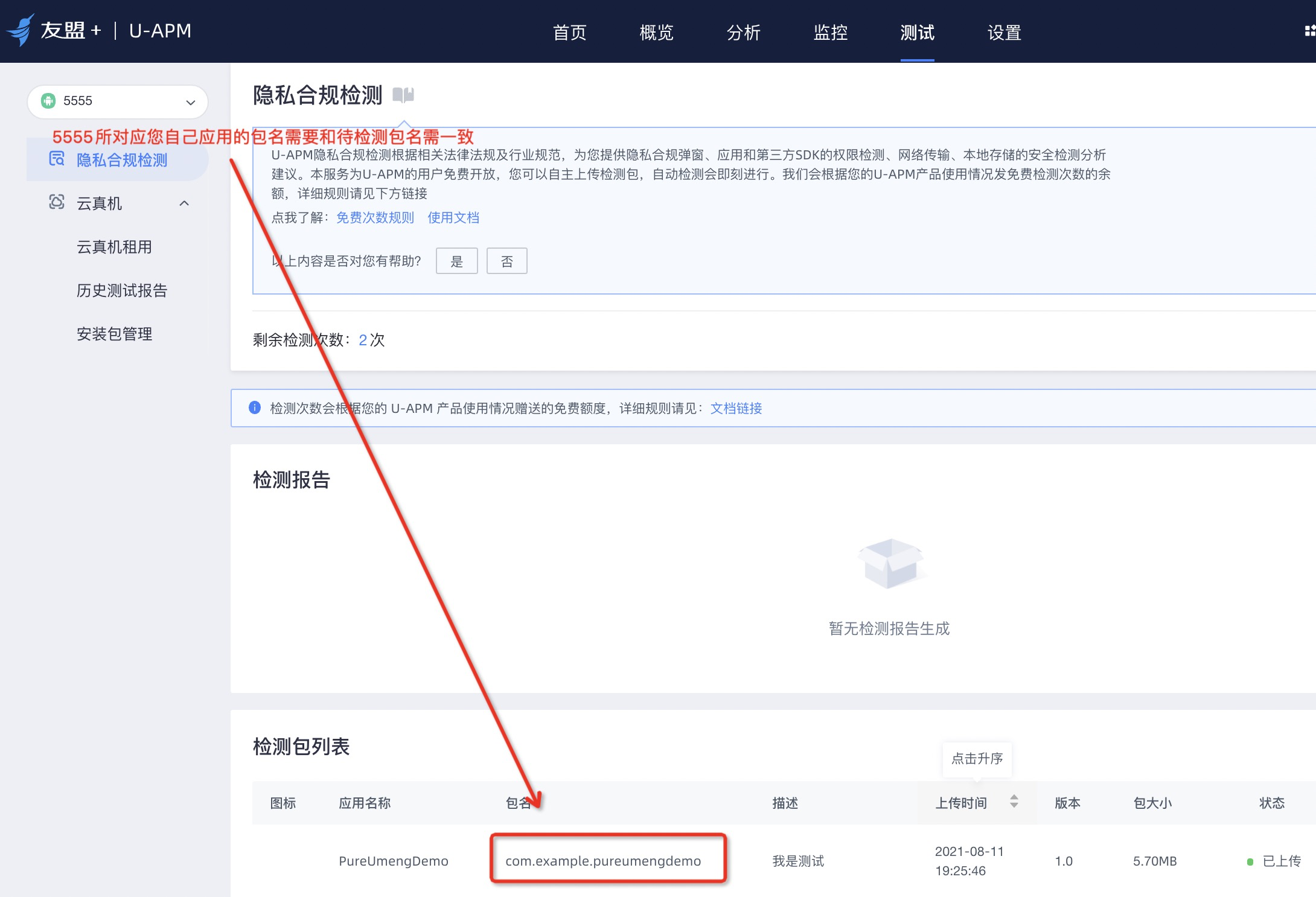Click the 5.70MB package size cell
This screenshot has width=1316, height=897.
1155,861
